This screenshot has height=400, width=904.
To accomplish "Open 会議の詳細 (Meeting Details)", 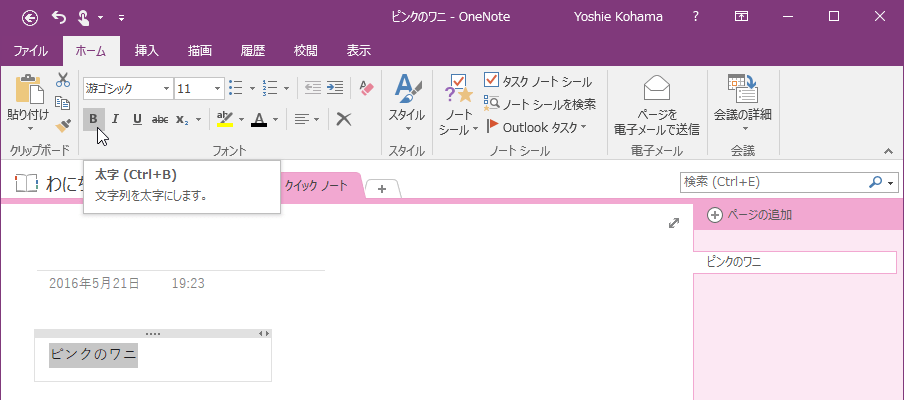I will click(x=743, y=104).
